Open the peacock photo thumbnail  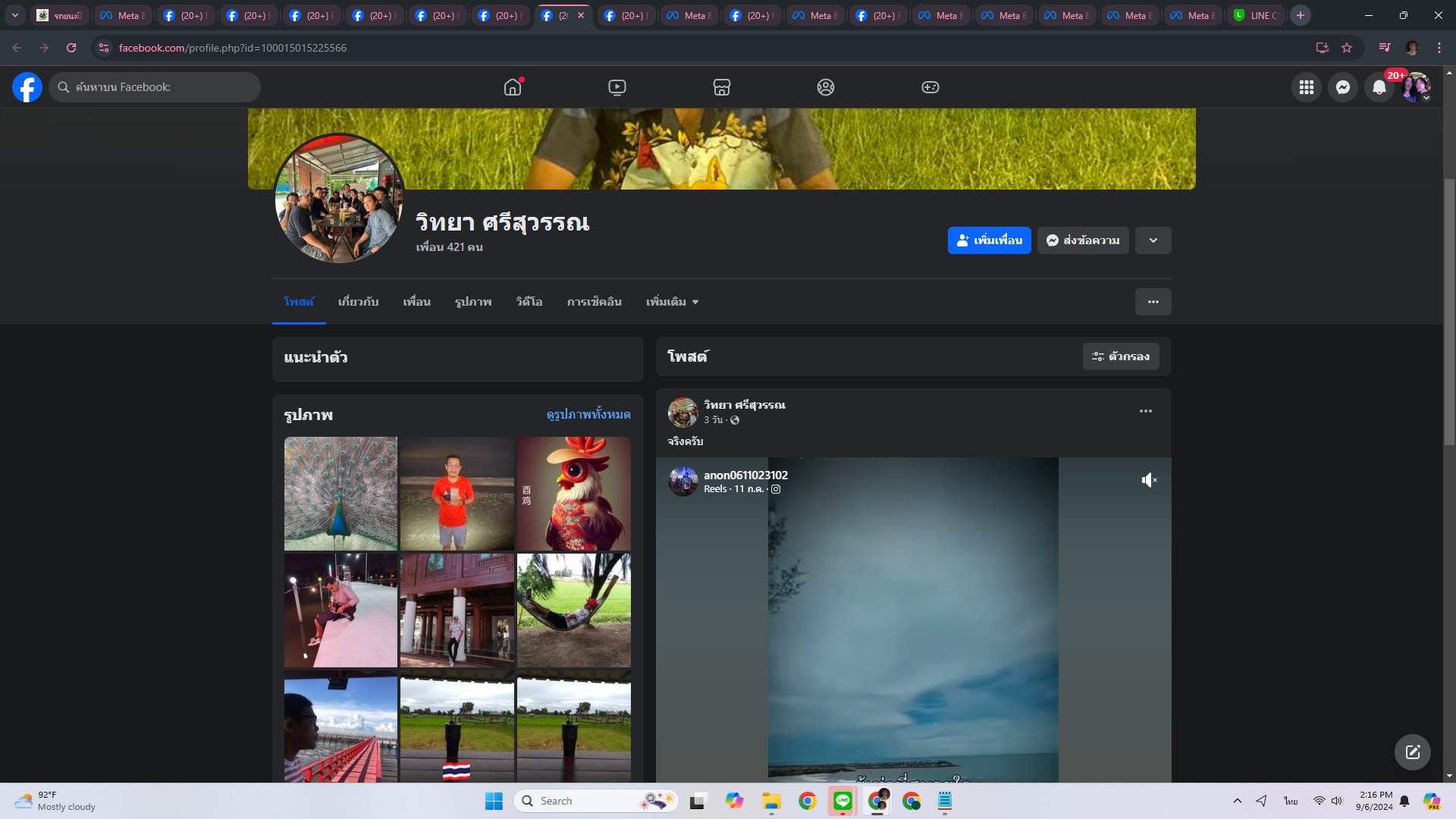340,493
